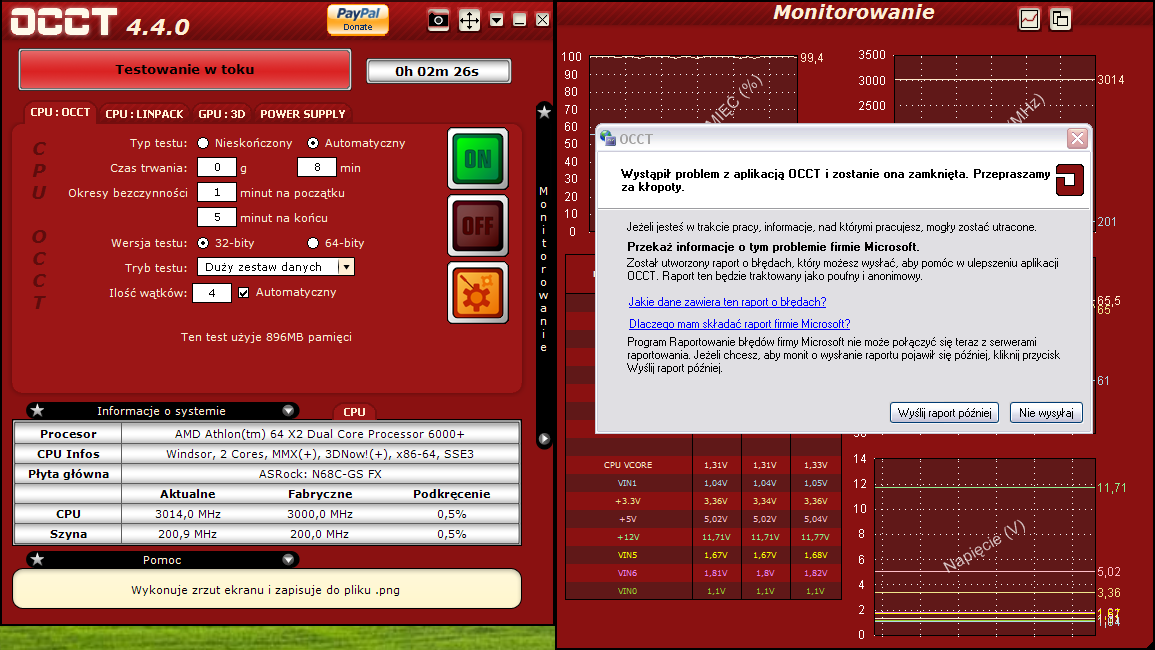Image resolution: width=1155 pixels, height=650 pixels.
Task: Open the down-arrow menu in the OCCT title bar
Action: [x=496, y=20]
